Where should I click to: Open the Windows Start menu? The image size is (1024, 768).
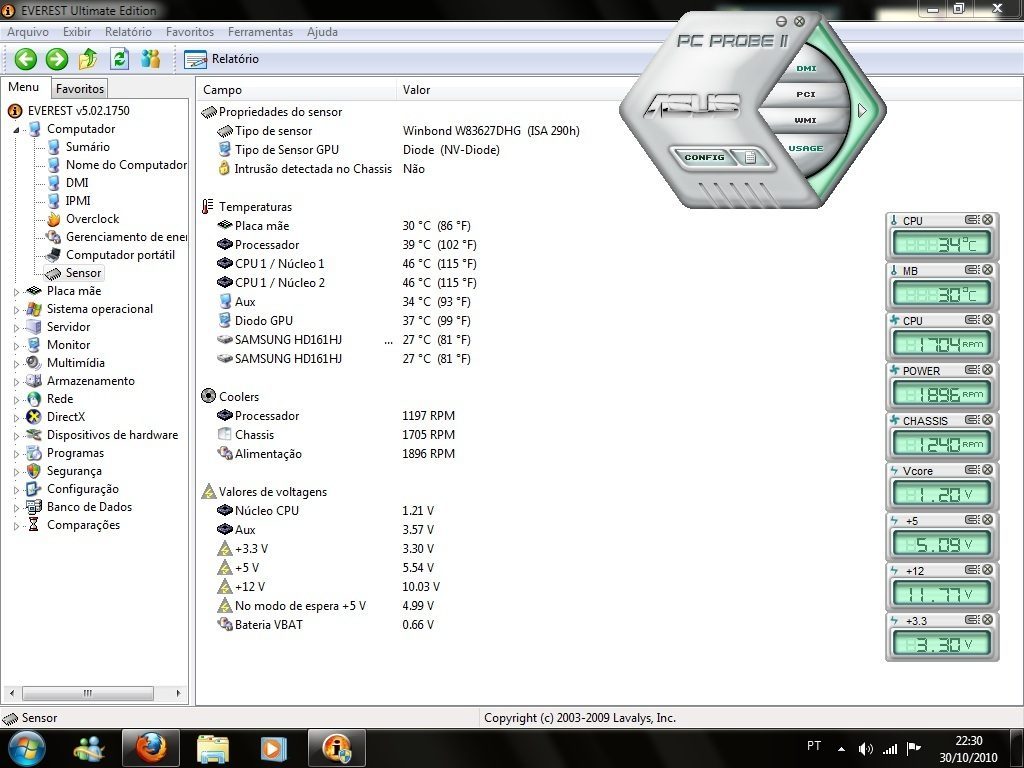coord(25,748)
